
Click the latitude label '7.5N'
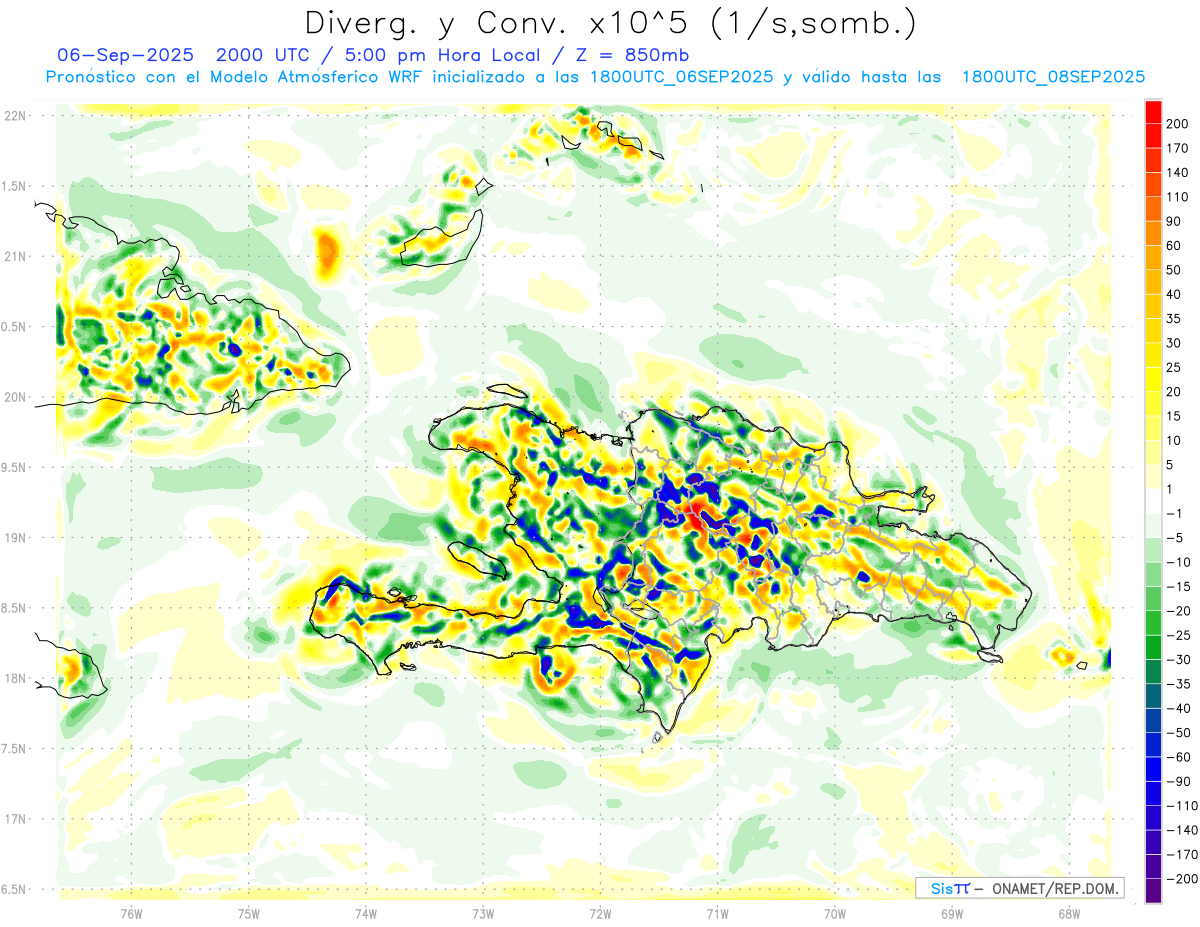(15, 749)
